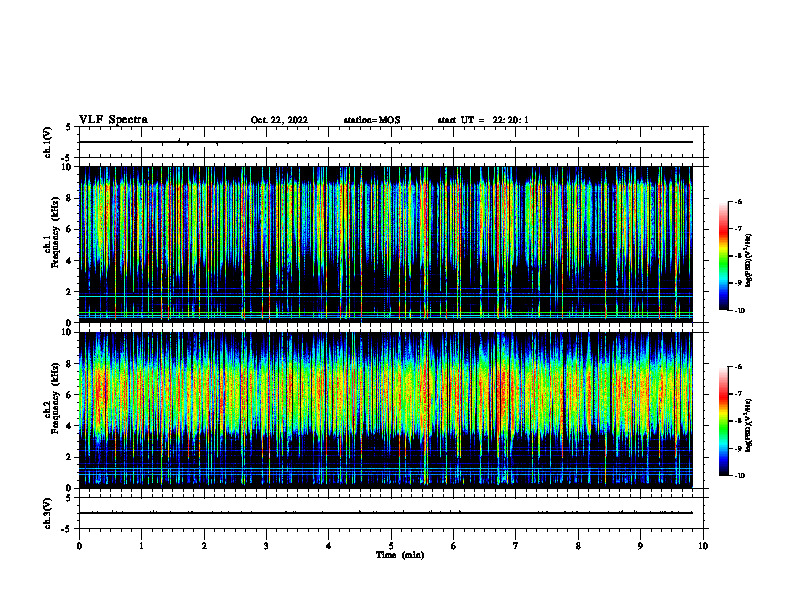Viewport: 792px width, 612px height.
Task: Click the '0' tick on the time axis
Action: [79, 546]
